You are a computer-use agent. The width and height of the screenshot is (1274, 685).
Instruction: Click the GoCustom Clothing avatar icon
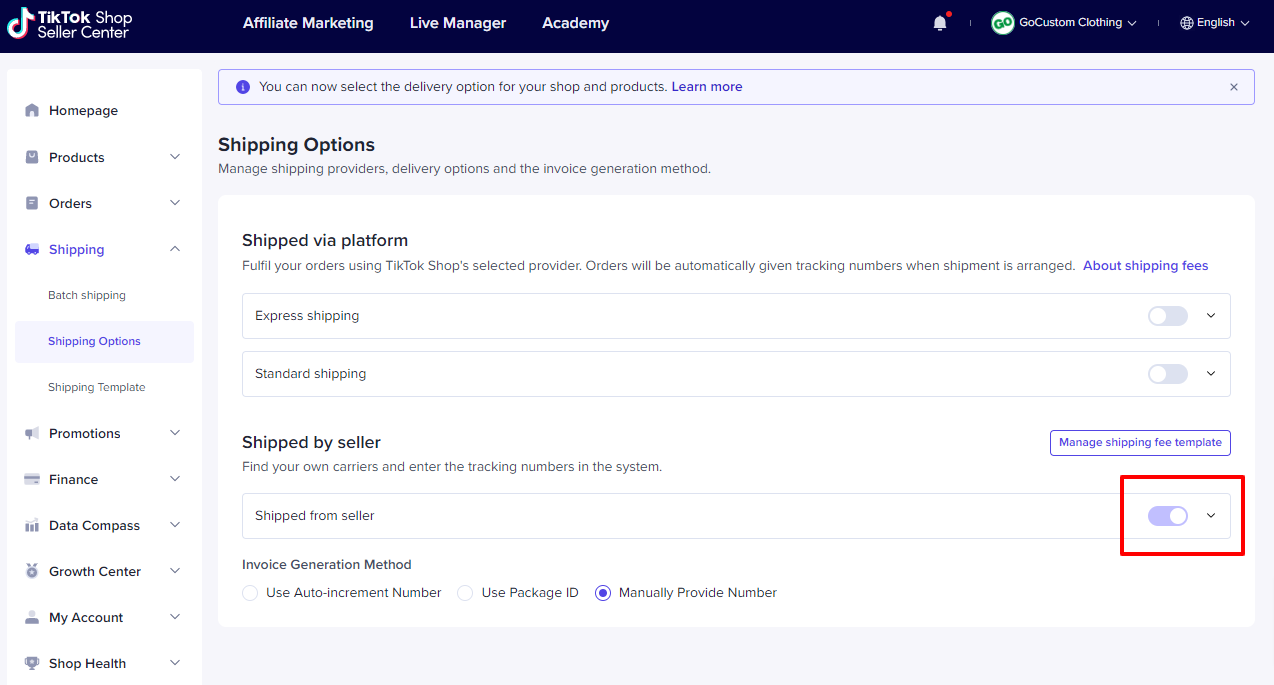pyautogui.click(x=1003, y=23)
